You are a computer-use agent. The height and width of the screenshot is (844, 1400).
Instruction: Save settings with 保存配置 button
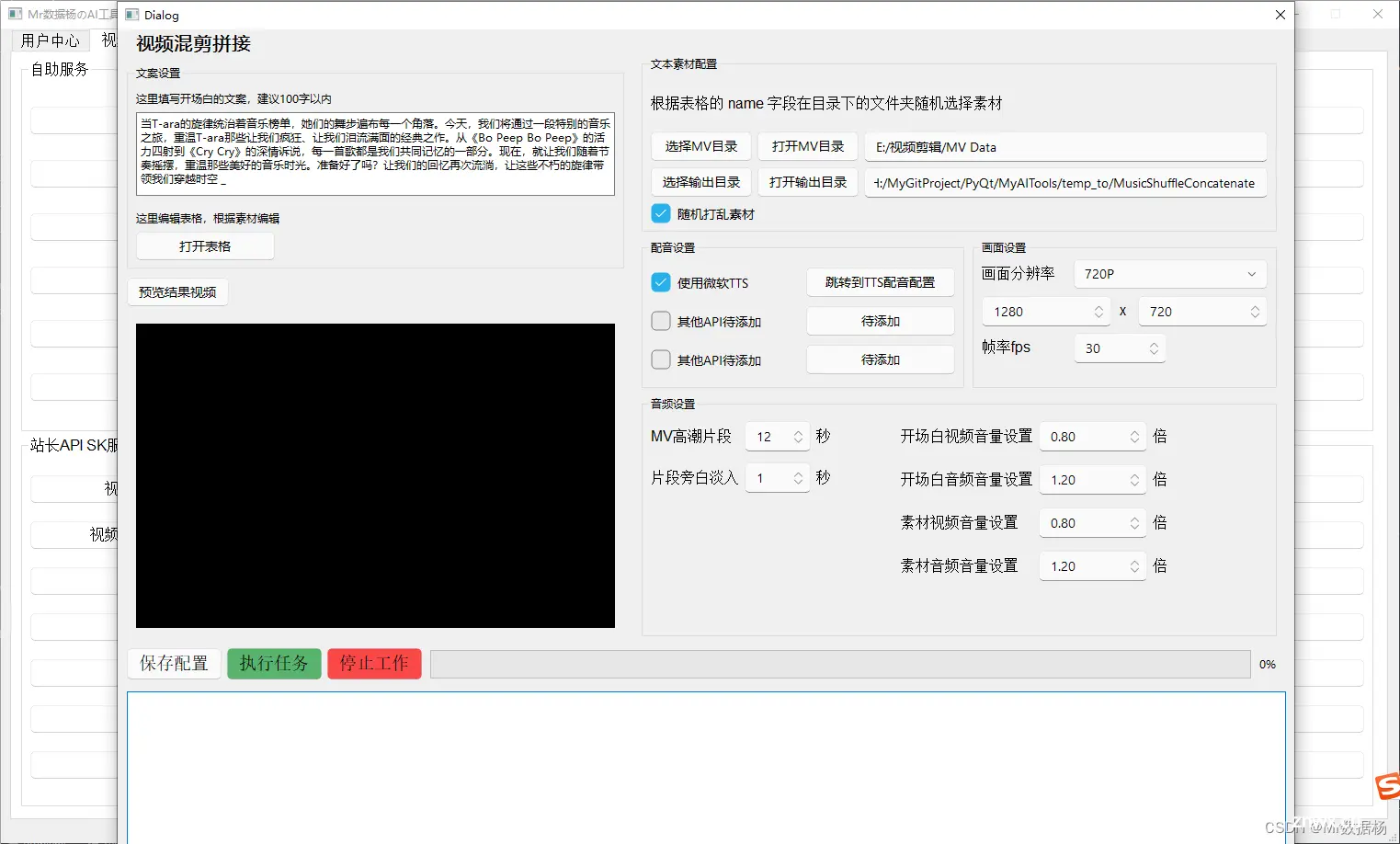click(174, 664)
